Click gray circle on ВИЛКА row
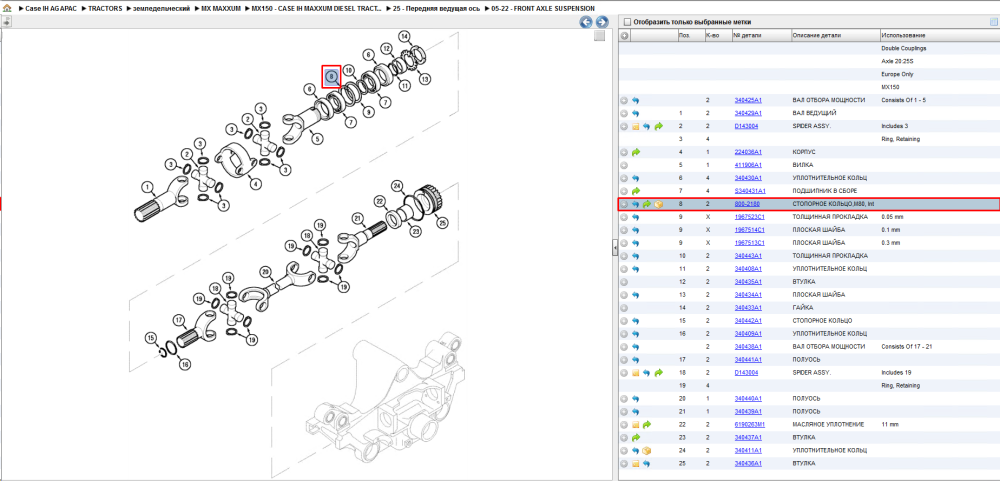 click(x=624, y=165)
